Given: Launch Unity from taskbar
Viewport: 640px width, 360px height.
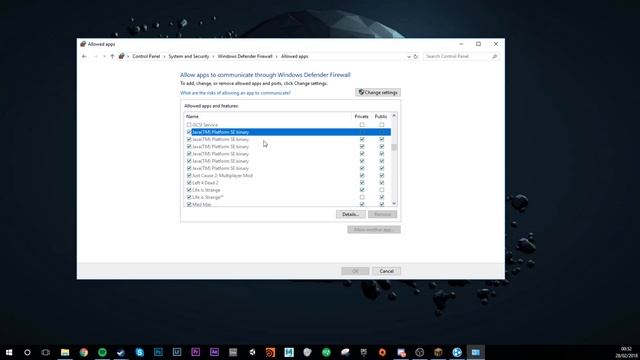Looking at the screenshot, I should coord(252,352).
